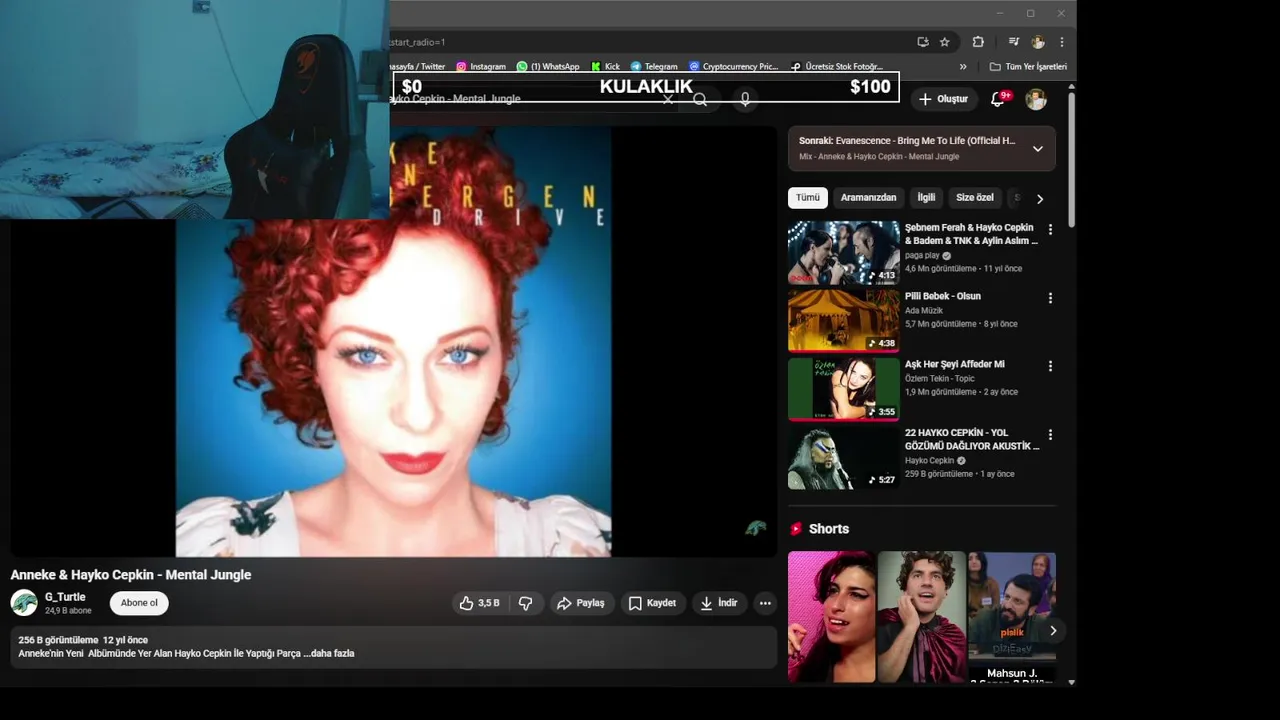
Task: Open the Chrome extensions puzzle icon
Action: tap(978, 42)
